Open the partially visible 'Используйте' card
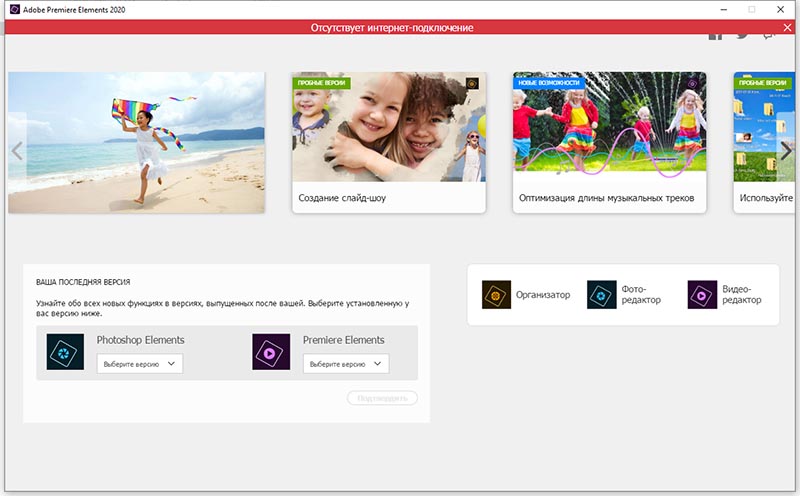 (764, 142)
